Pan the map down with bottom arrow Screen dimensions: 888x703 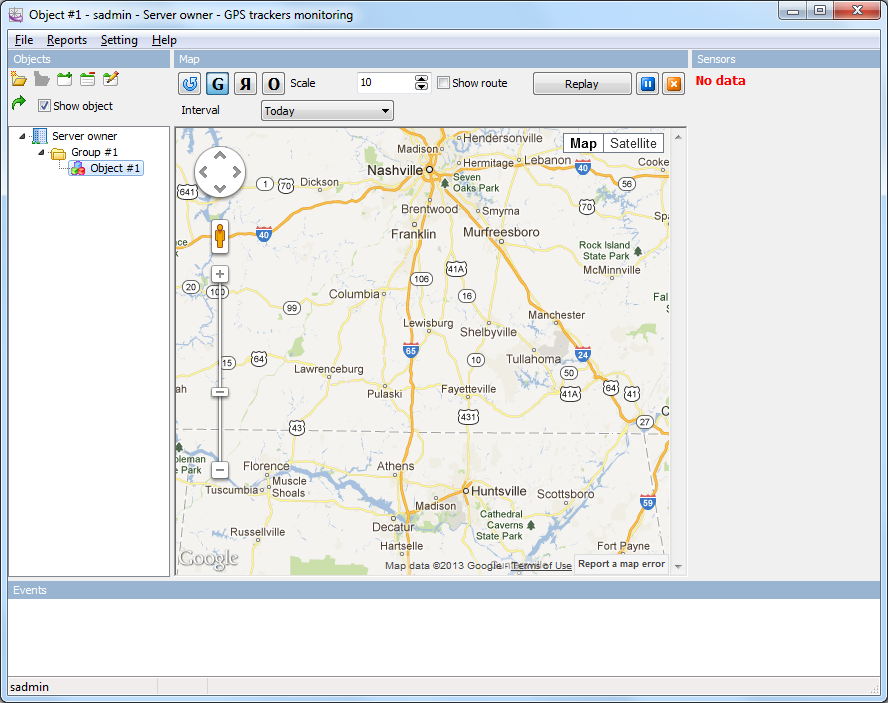[220, 188]
